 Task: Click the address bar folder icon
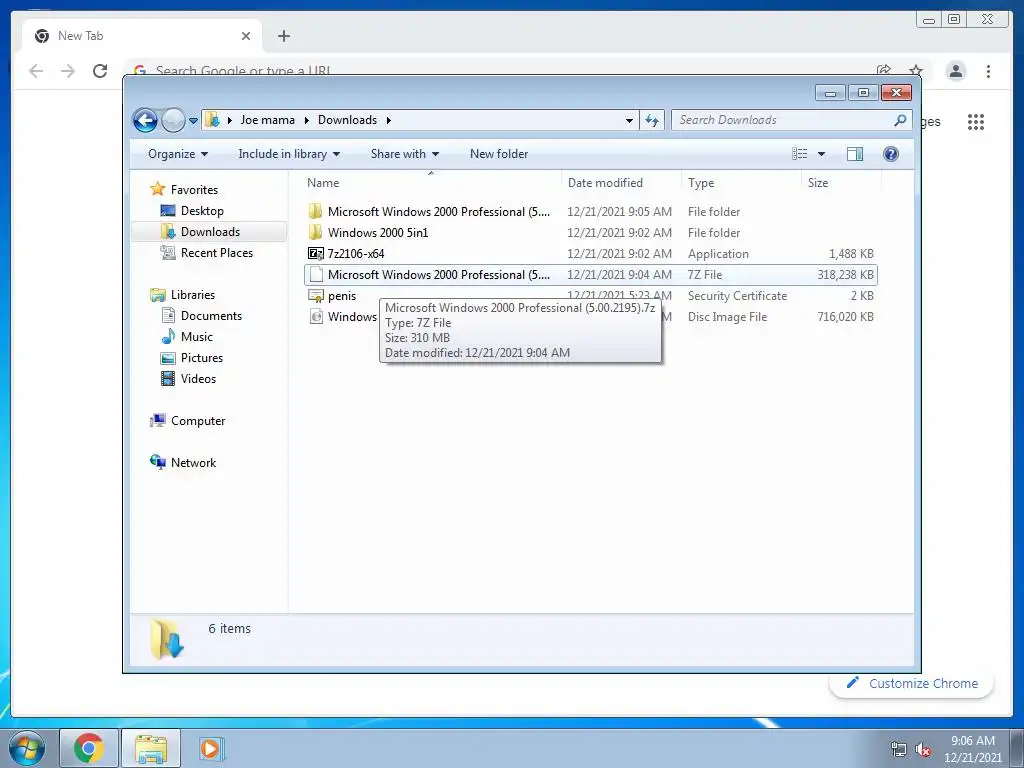pyautogui.click(x=212, y=120)
